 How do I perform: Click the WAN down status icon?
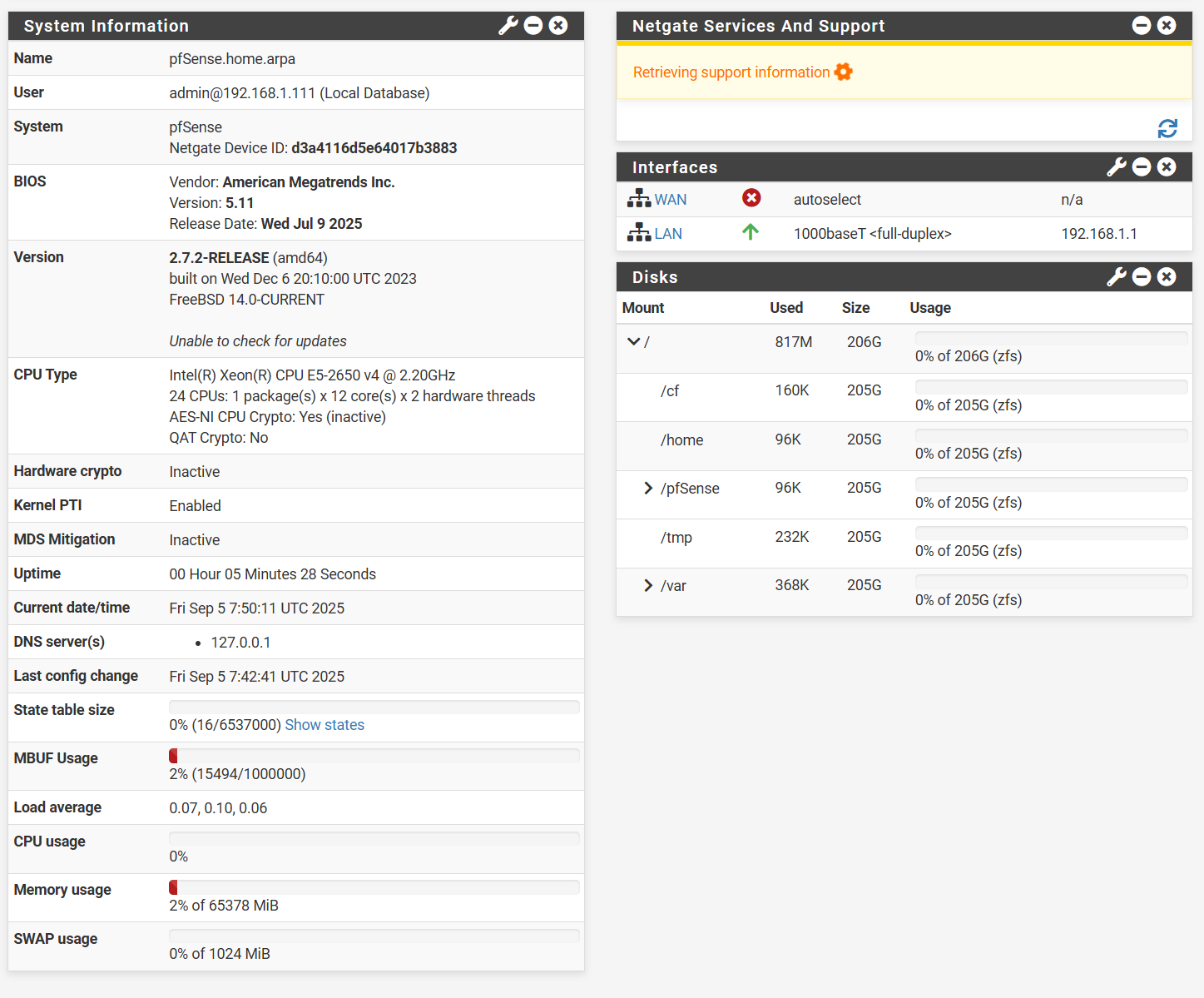coord(751,198)
